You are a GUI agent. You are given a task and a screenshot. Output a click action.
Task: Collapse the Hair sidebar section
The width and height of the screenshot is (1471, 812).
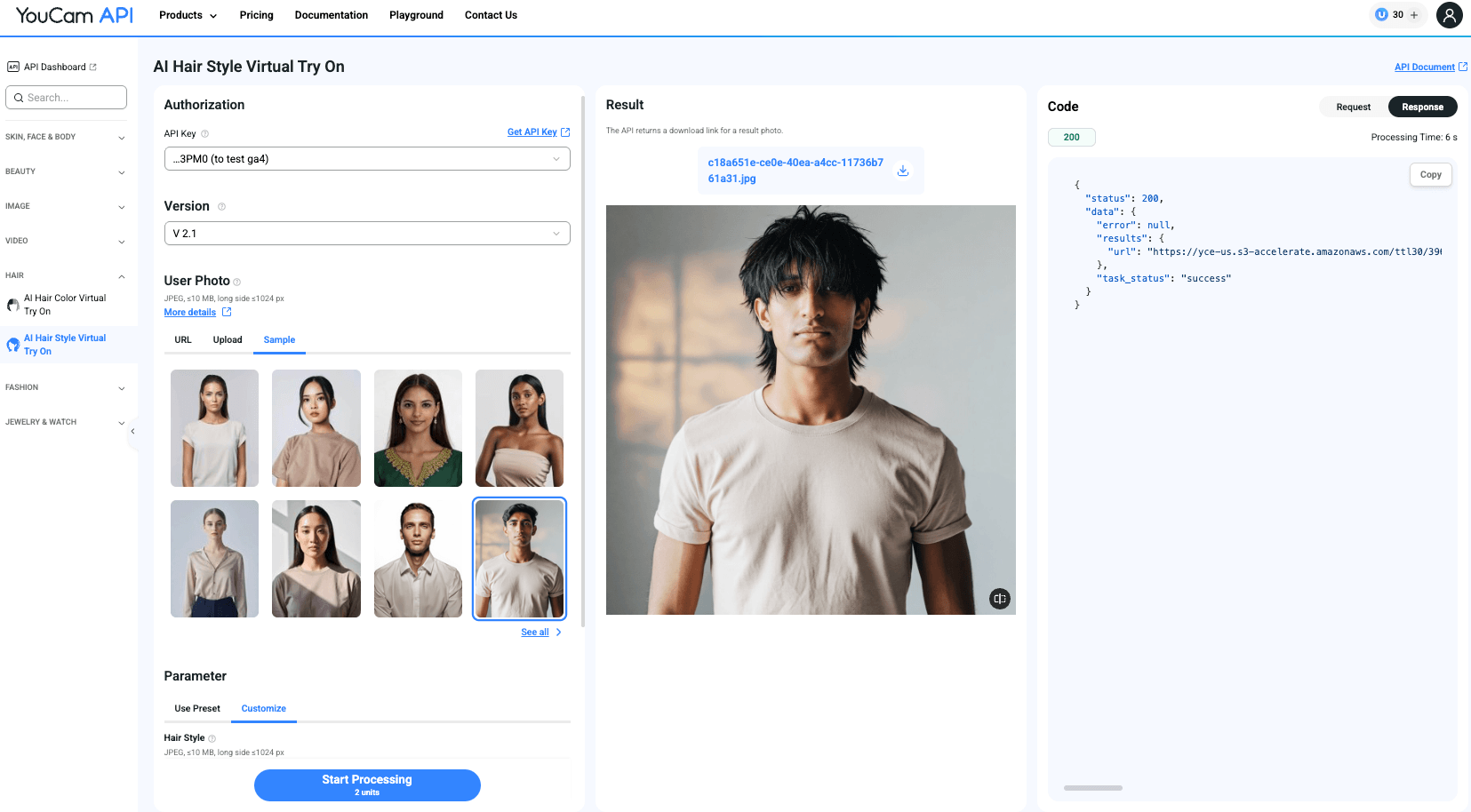[66, 275]
